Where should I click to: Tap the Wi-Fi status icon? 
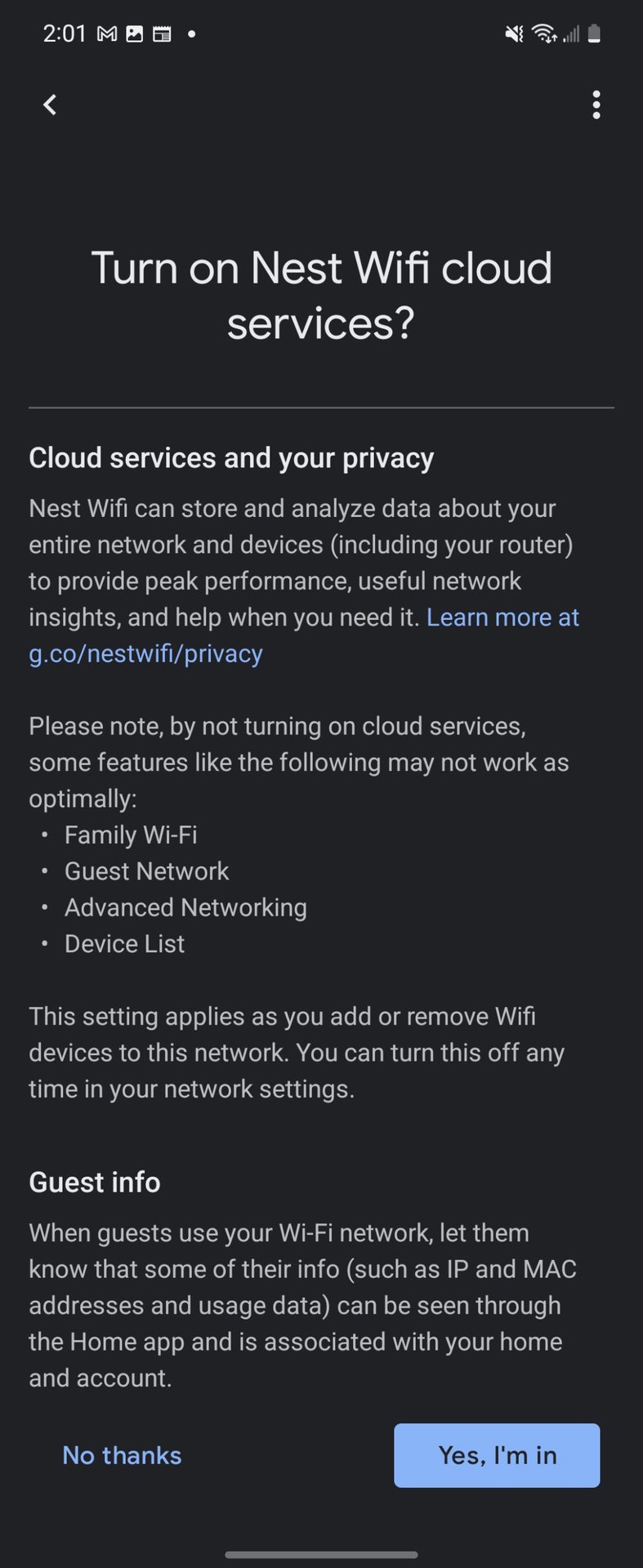[x=543, y=34]
